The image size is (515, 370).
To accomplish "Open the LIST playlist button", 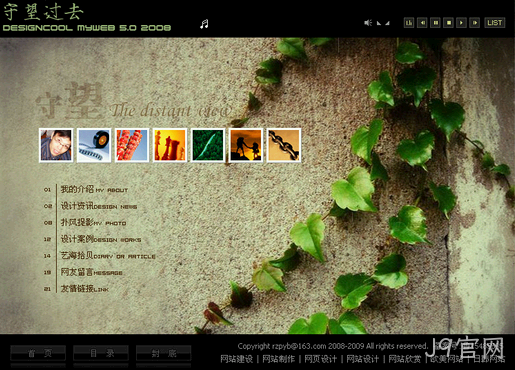I will [x=495, y=23].
